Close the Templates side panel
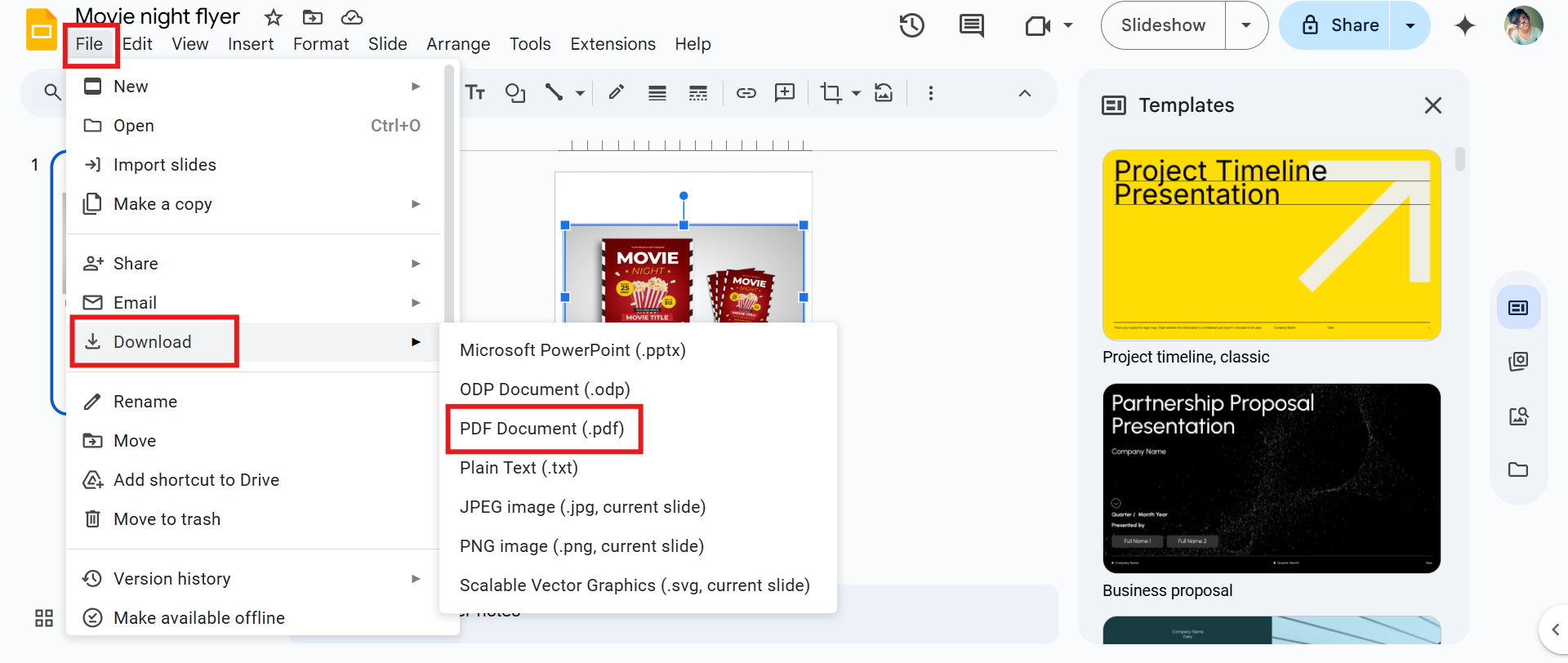 click(1433, 105)
